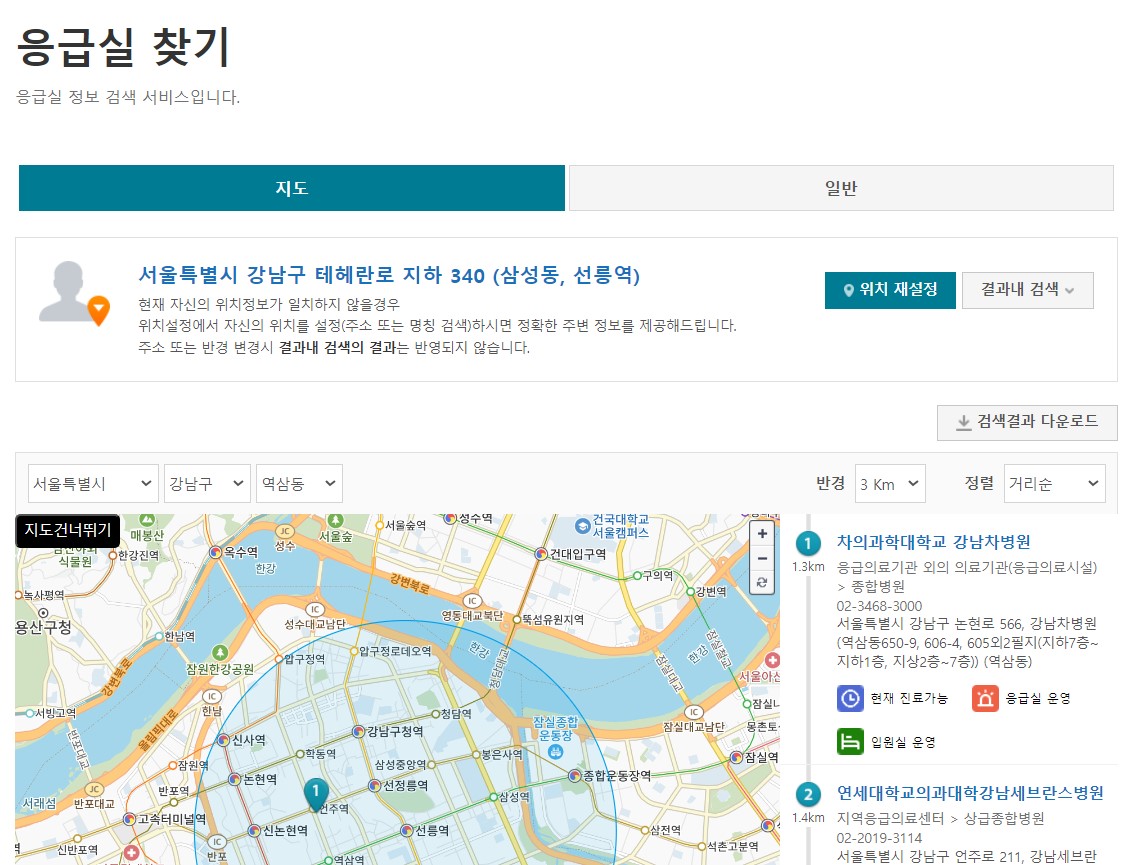Click result list number 2 badge
The width and height of the screenshot is (1121, 865).
coord(808,794)
